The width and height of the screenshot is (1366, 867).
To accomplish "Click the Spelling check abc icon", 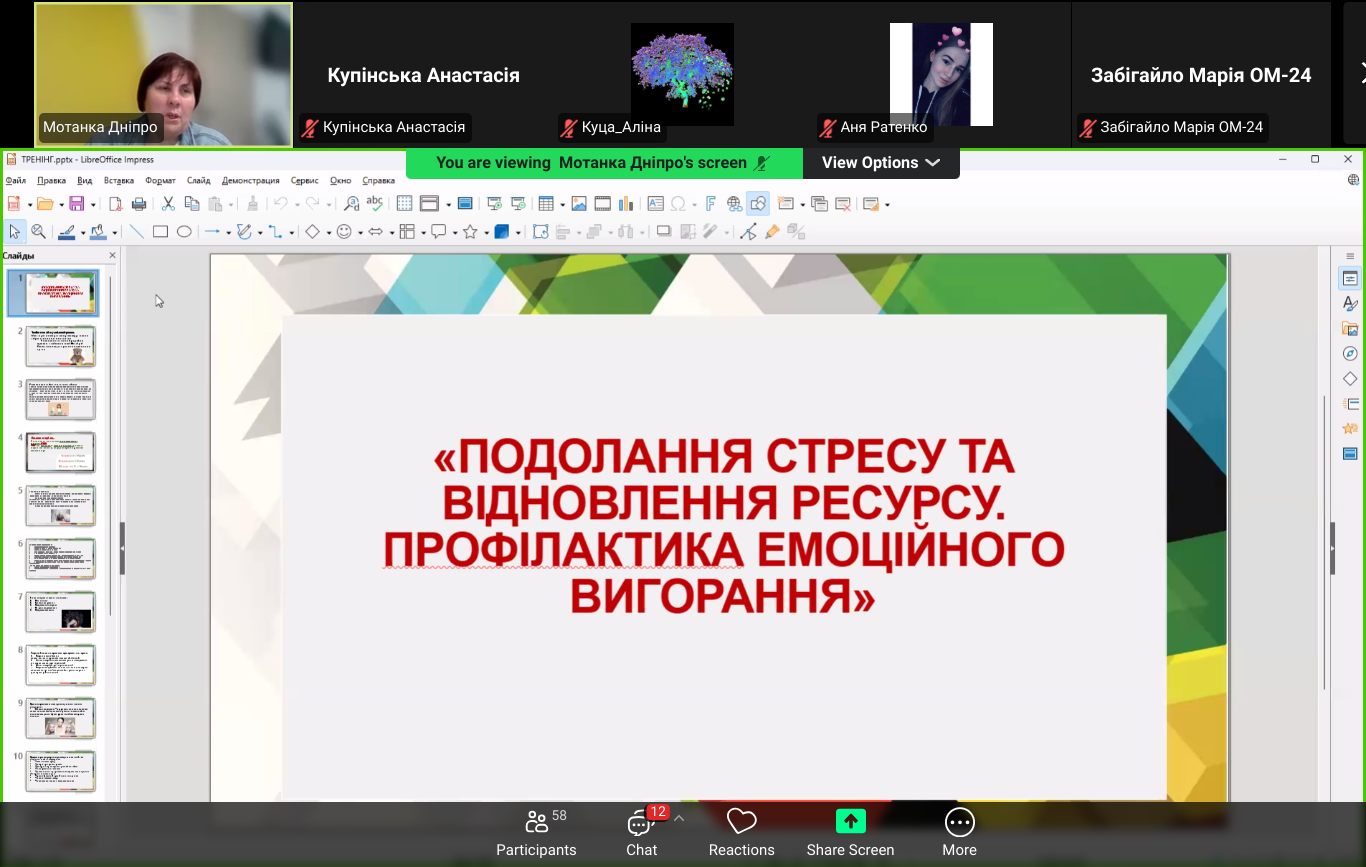I will click(375, 204).
